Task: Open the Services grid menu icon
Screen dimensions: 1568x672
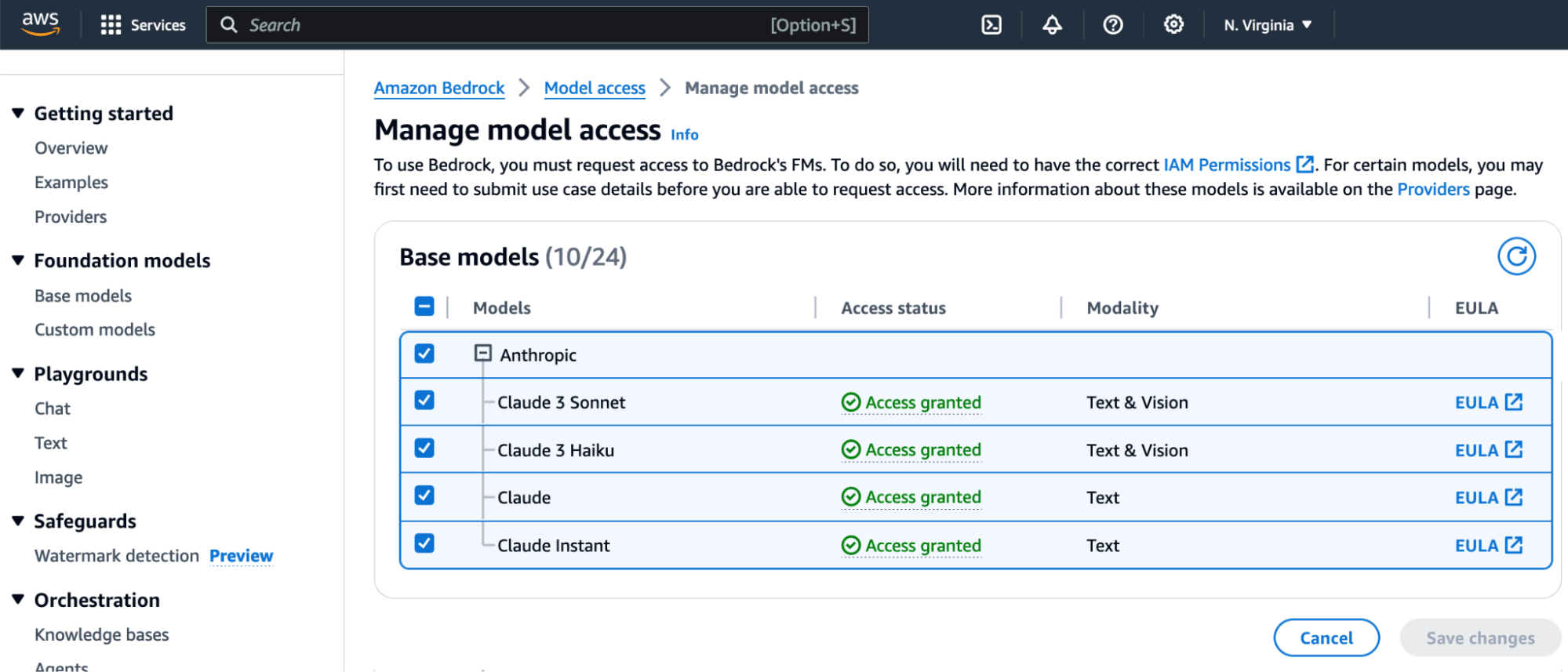Action: (x=111, y=25)
